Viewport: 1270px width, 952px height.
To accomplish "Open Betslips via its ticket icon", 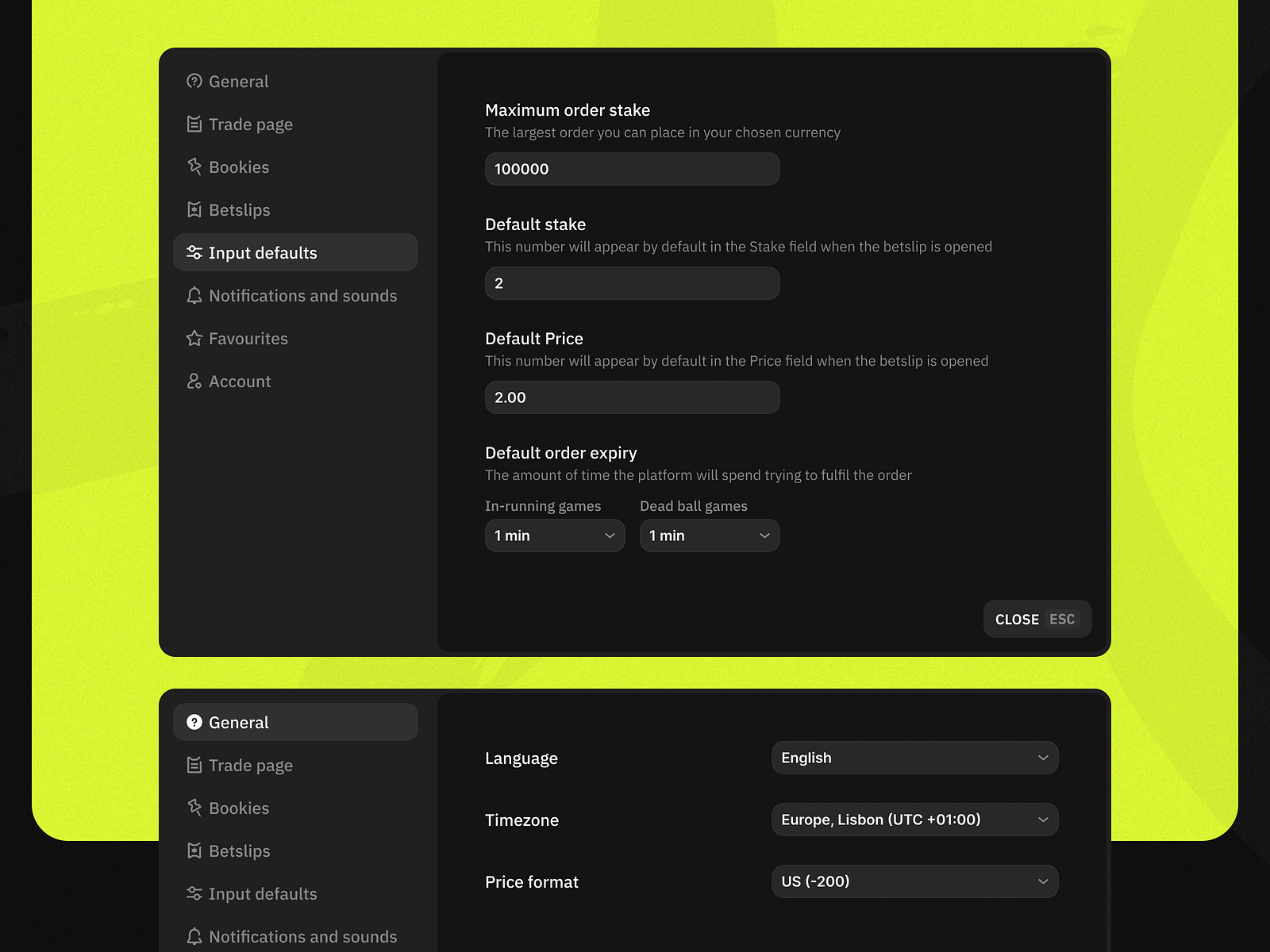I will [194, 209].
